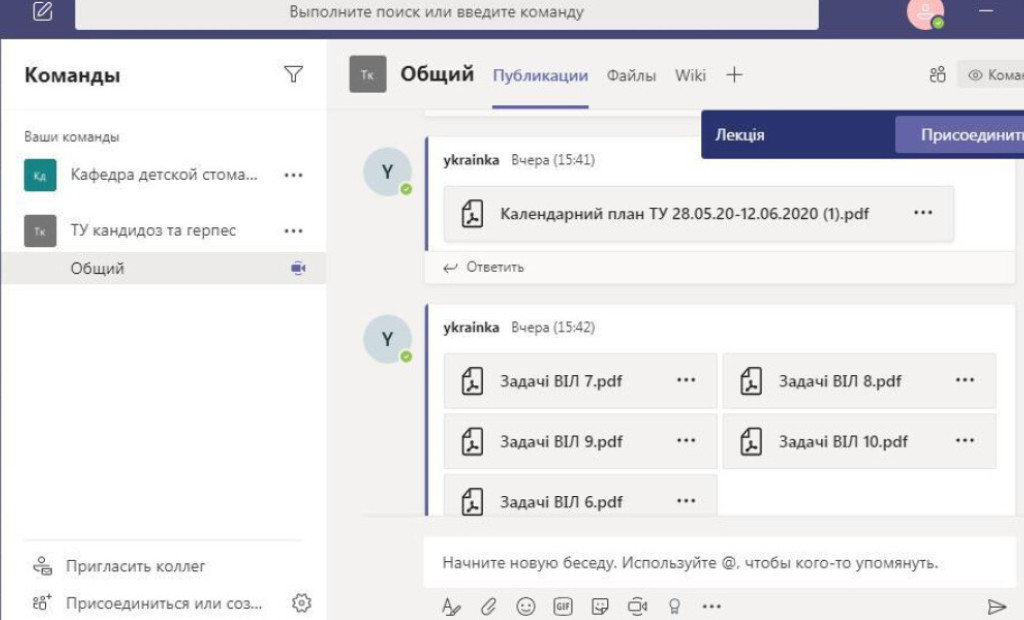Screen dimensions: 1024x620
Task: Expand extra compose options via ellipsis
Action: pyautogui.click(x=712, y=606)
